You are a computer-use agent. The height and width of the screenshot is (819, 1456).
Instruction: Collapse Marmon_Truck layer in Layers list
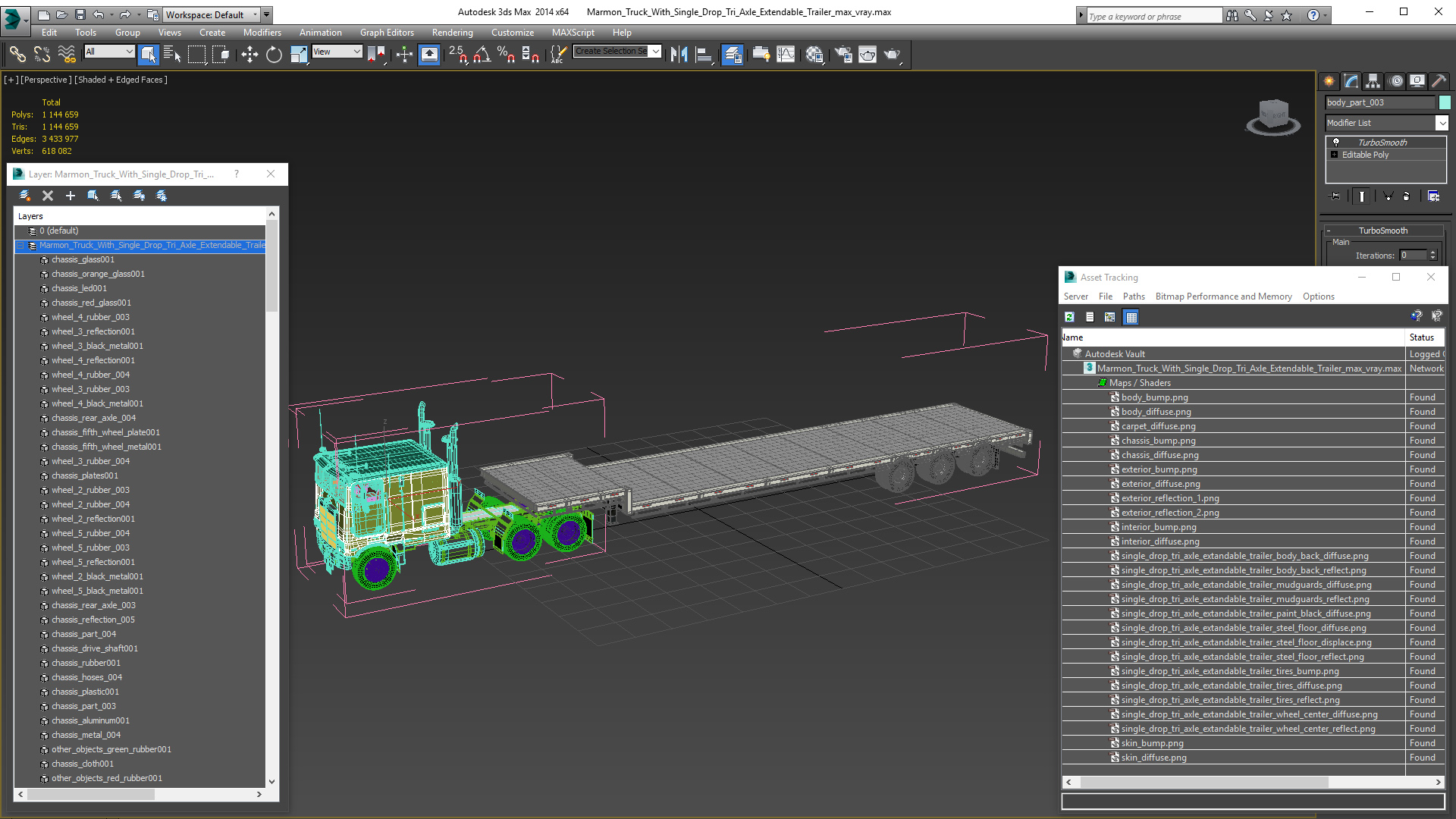pyautogui.click(x=21, y=246)
